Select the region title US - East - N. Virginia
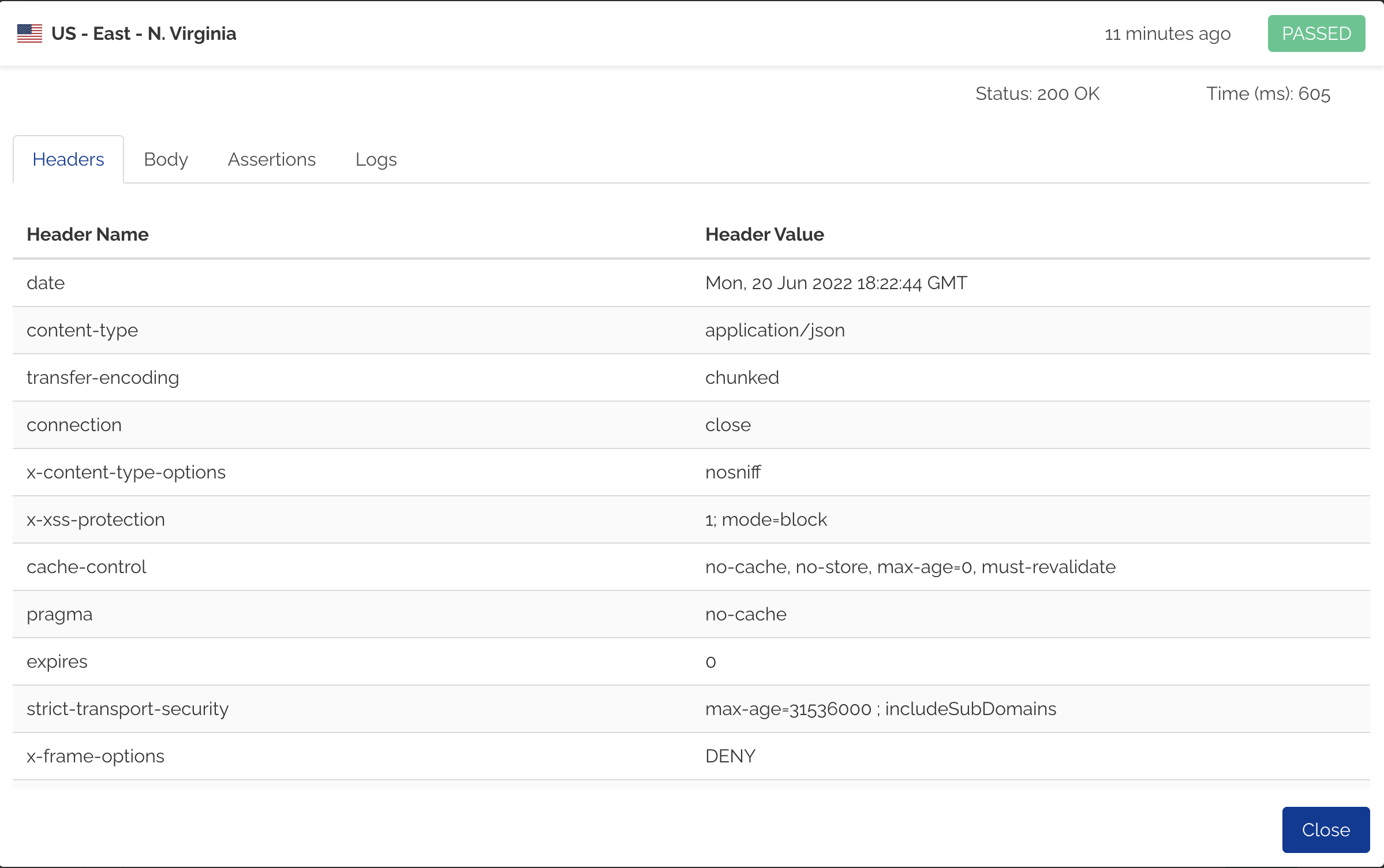The image size is (1384, 868). tap(144, 33)
